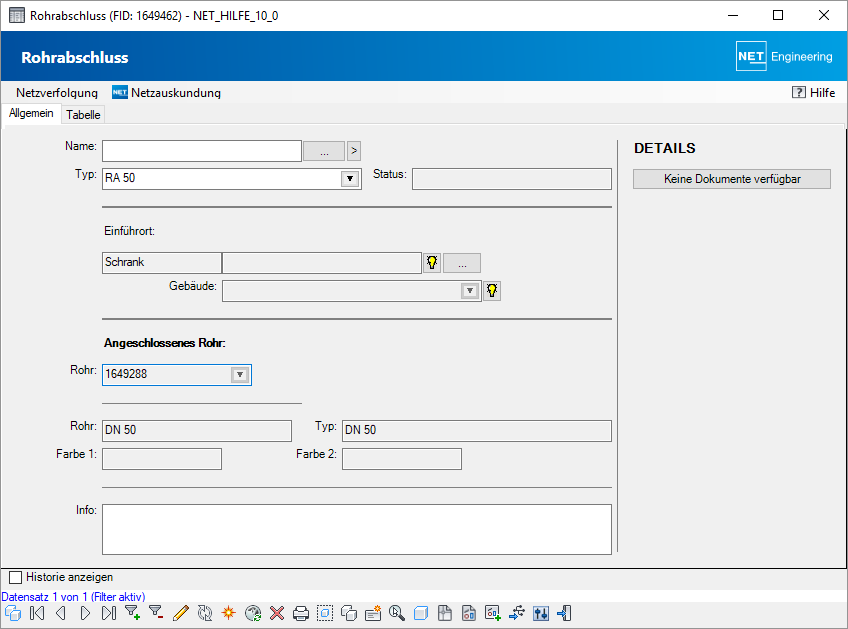Switch to the Tabelle tab

(83, 115)
